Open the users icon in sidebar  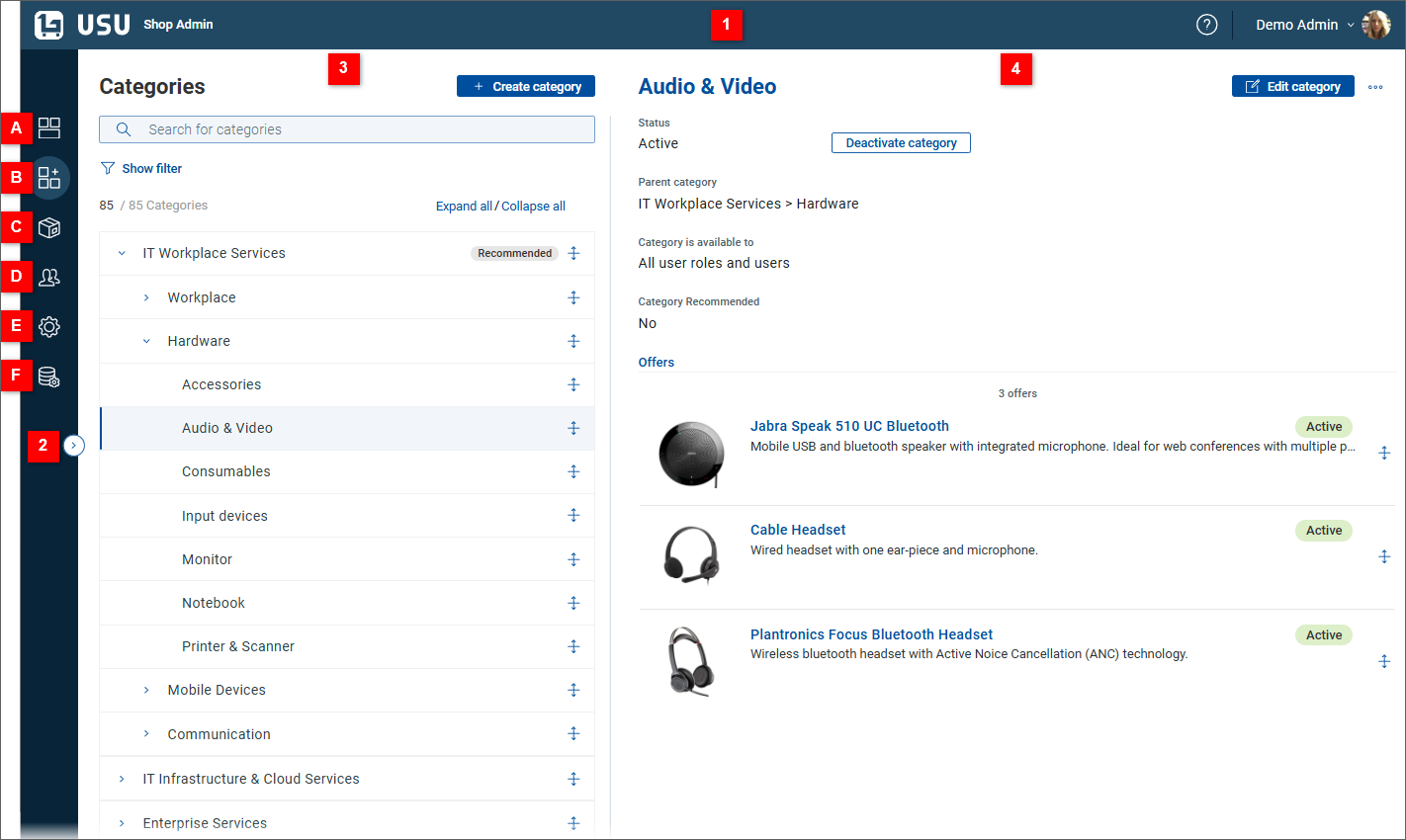48,278
